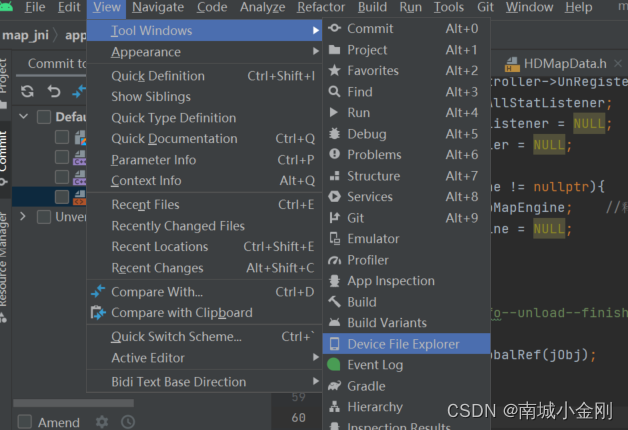Click the Profiler gauge icon

(334, 260)
